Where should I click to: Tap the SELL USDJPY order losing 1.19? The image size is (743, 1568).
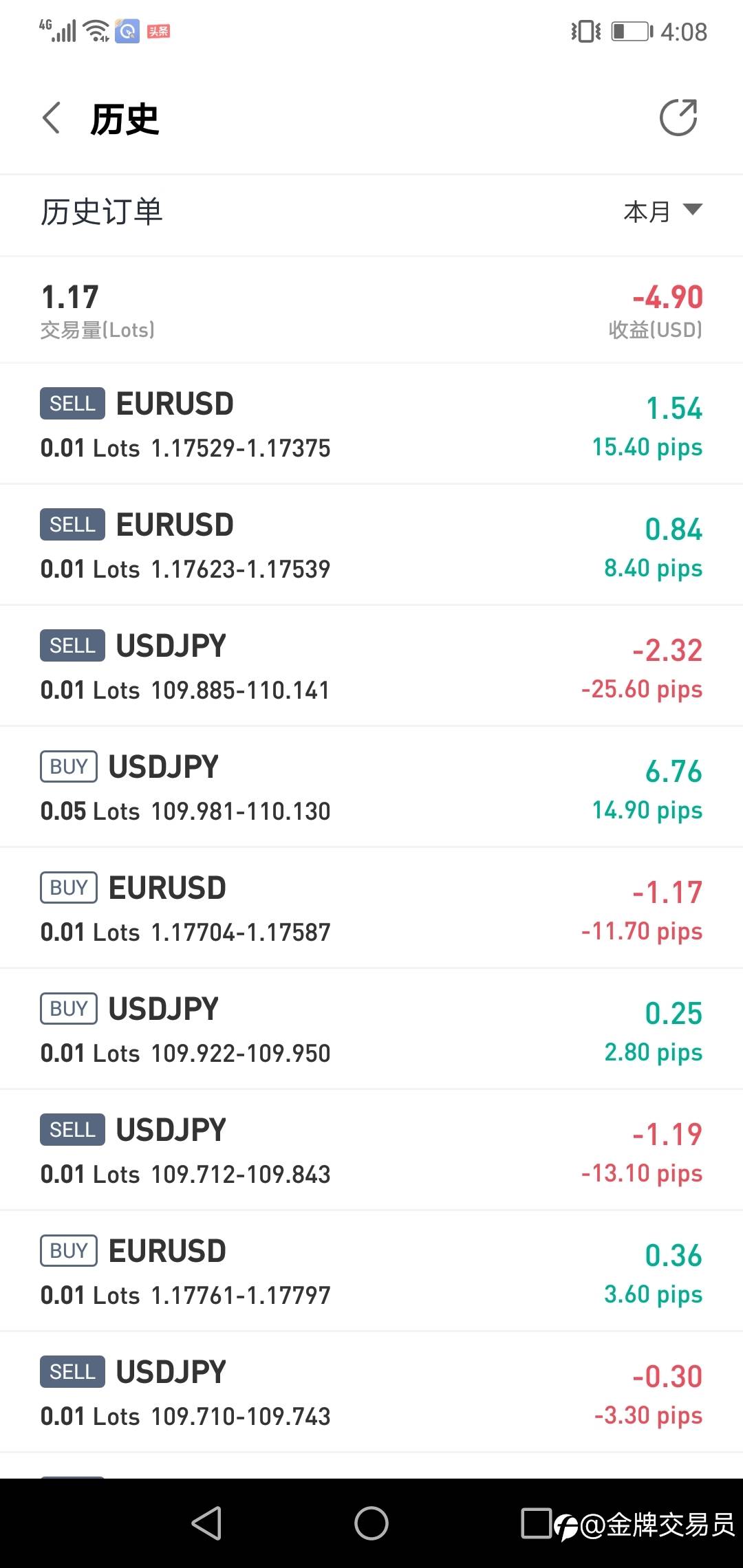(371, 1151)
